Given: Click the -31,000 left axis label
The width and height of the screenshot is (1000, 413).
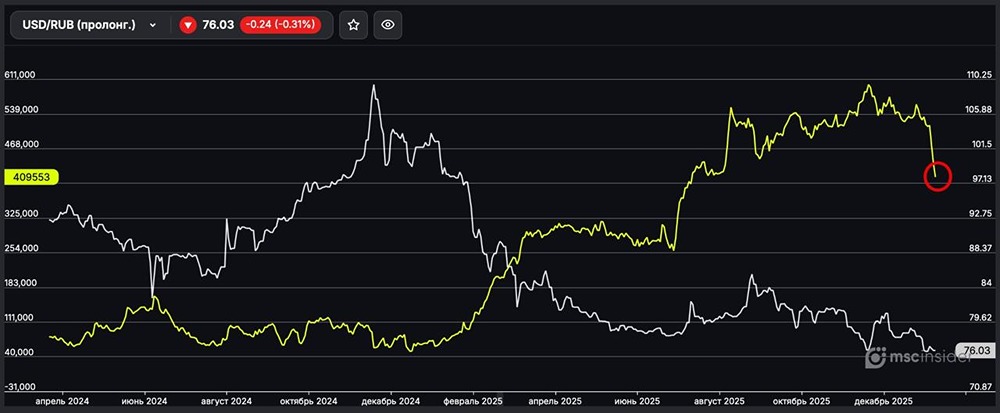Looking at the screenshot, I should pyautogui.click(x=19, y=387).
